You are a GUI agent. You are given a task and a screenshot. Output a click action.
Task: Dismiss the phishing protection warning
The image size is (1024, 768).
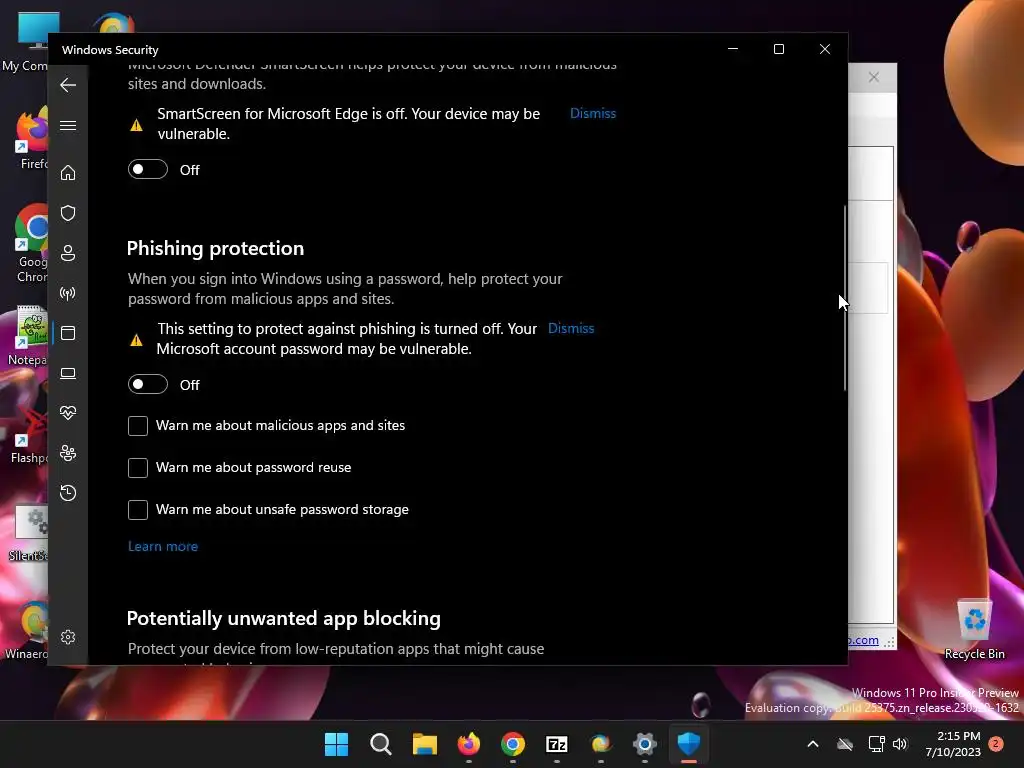coord(571,328)
